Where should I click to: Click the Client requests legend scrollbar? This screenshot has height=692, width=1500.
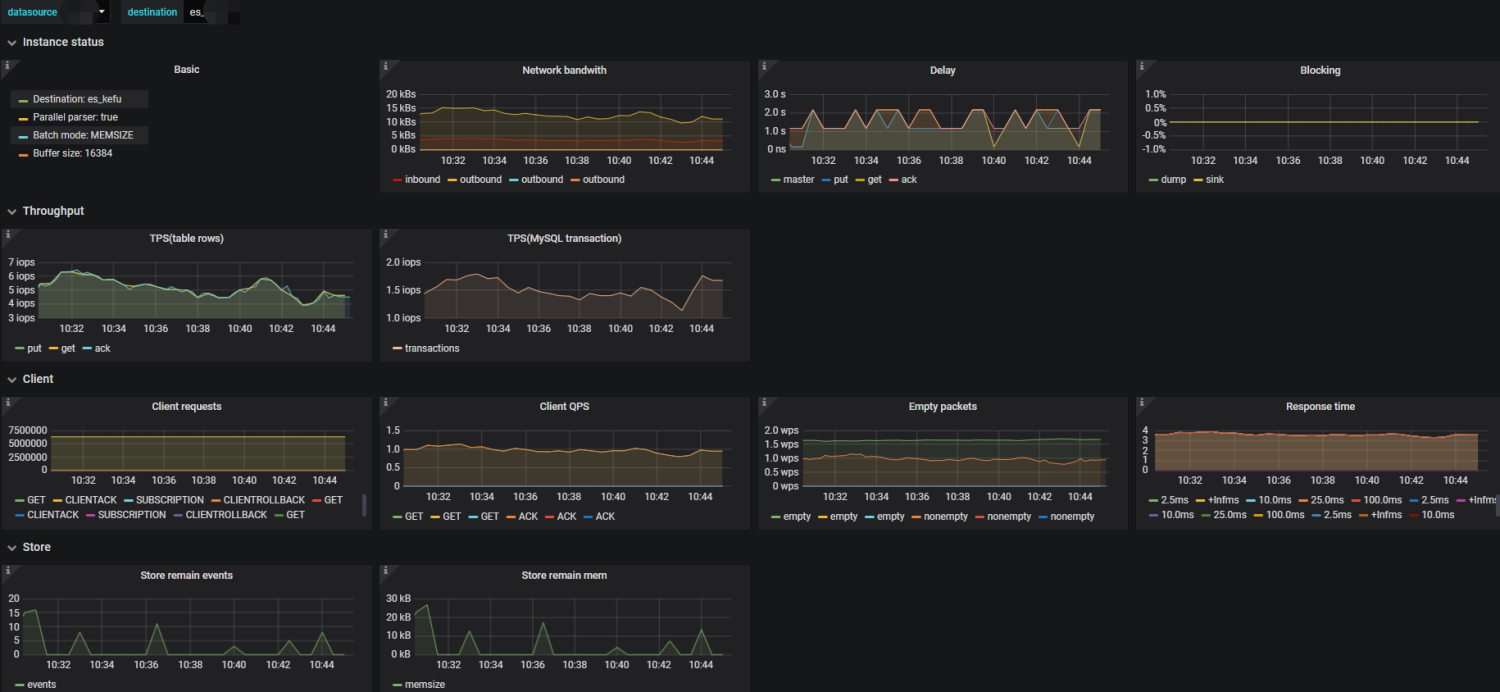364,505
